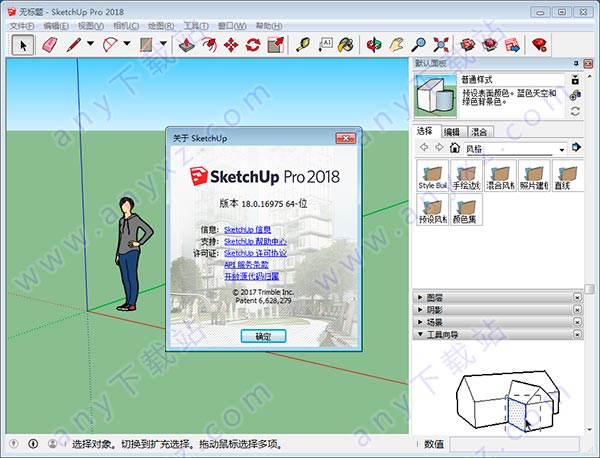Screen dimensions: 600x458
Task: Open the SketchUp 信息 link
Action: pos(247,230)
